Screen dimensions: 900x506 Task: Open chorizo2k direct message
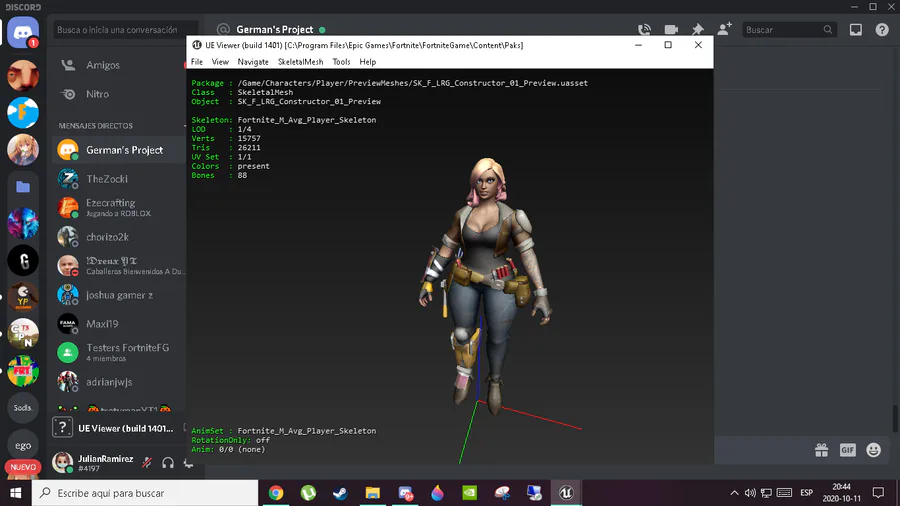click(118, 237)
